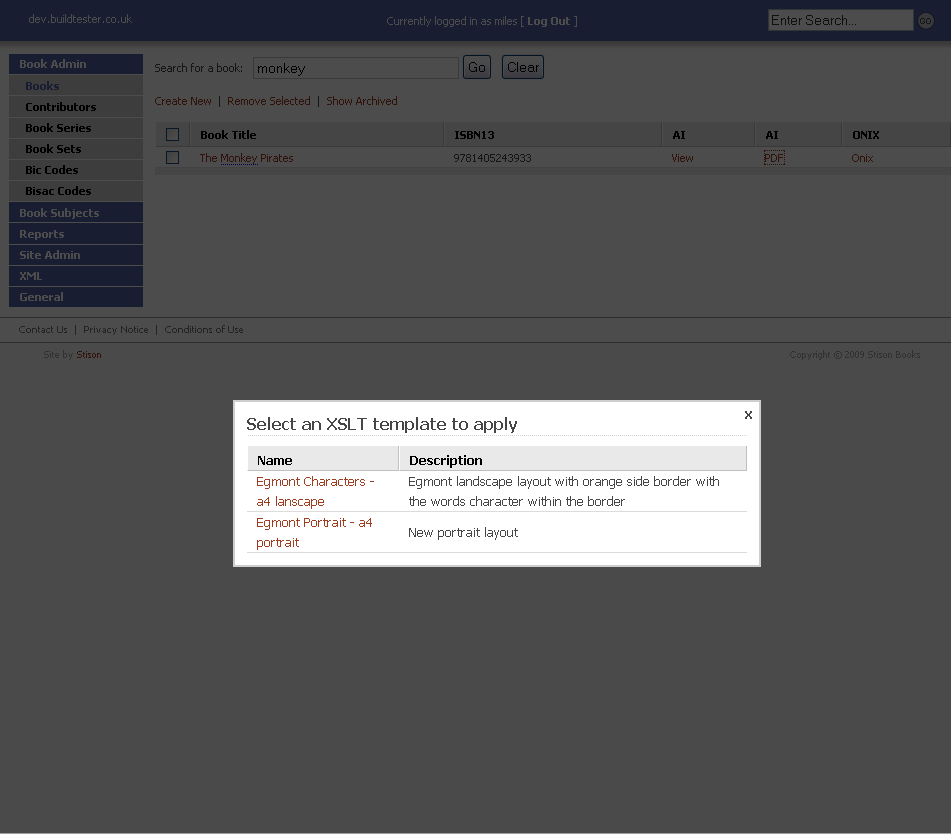Go to Contributors in sidebar
Image resolution: width=951 pixels, height=834 pixels.
click(76, 107)
